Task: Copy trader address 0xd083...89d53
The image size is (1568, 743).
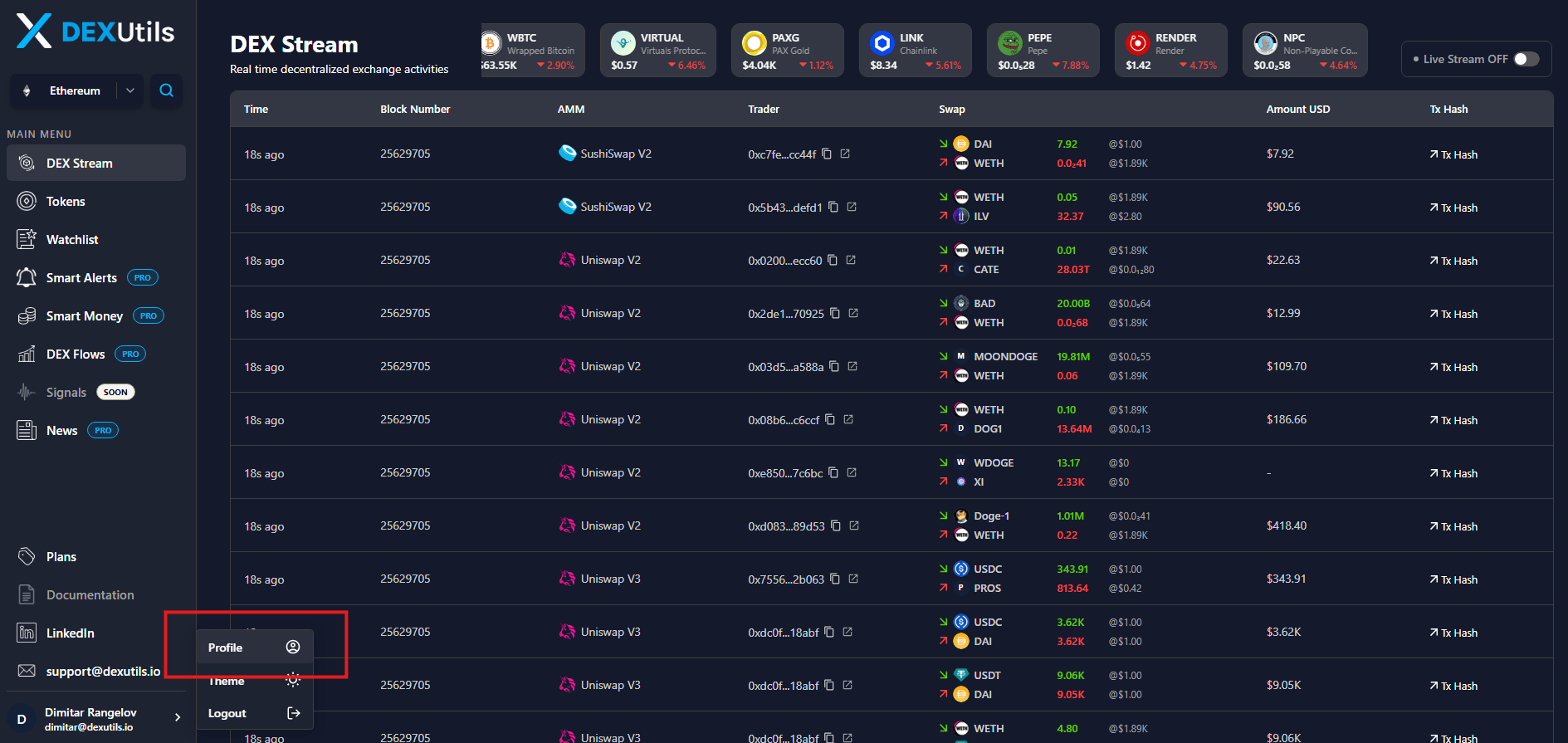Action: [836, 525]
